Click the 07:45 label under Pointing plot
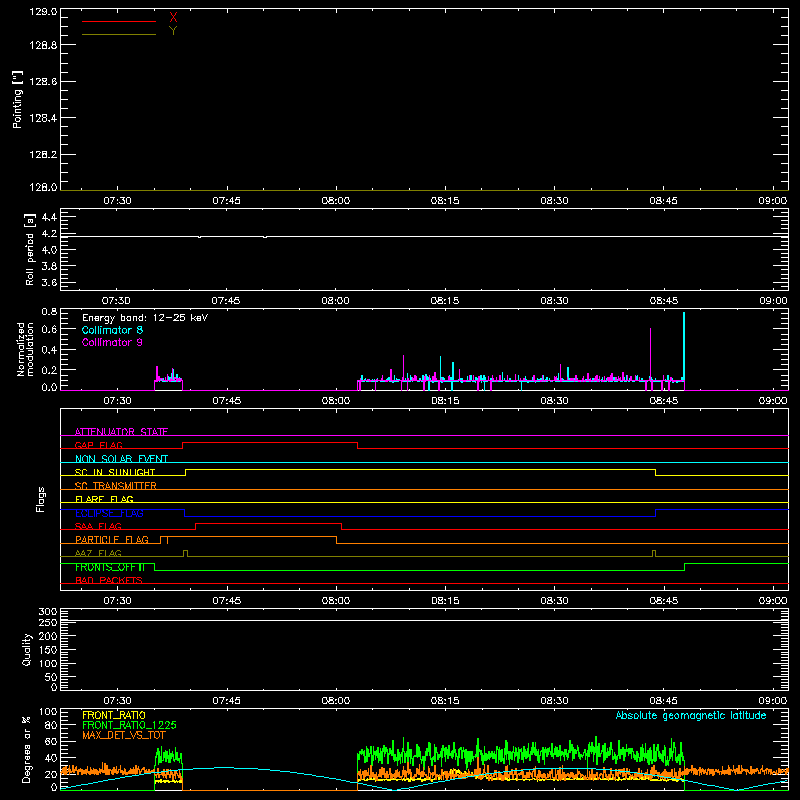This screenshot has width=800, height=800. click(x=227, y=201)
